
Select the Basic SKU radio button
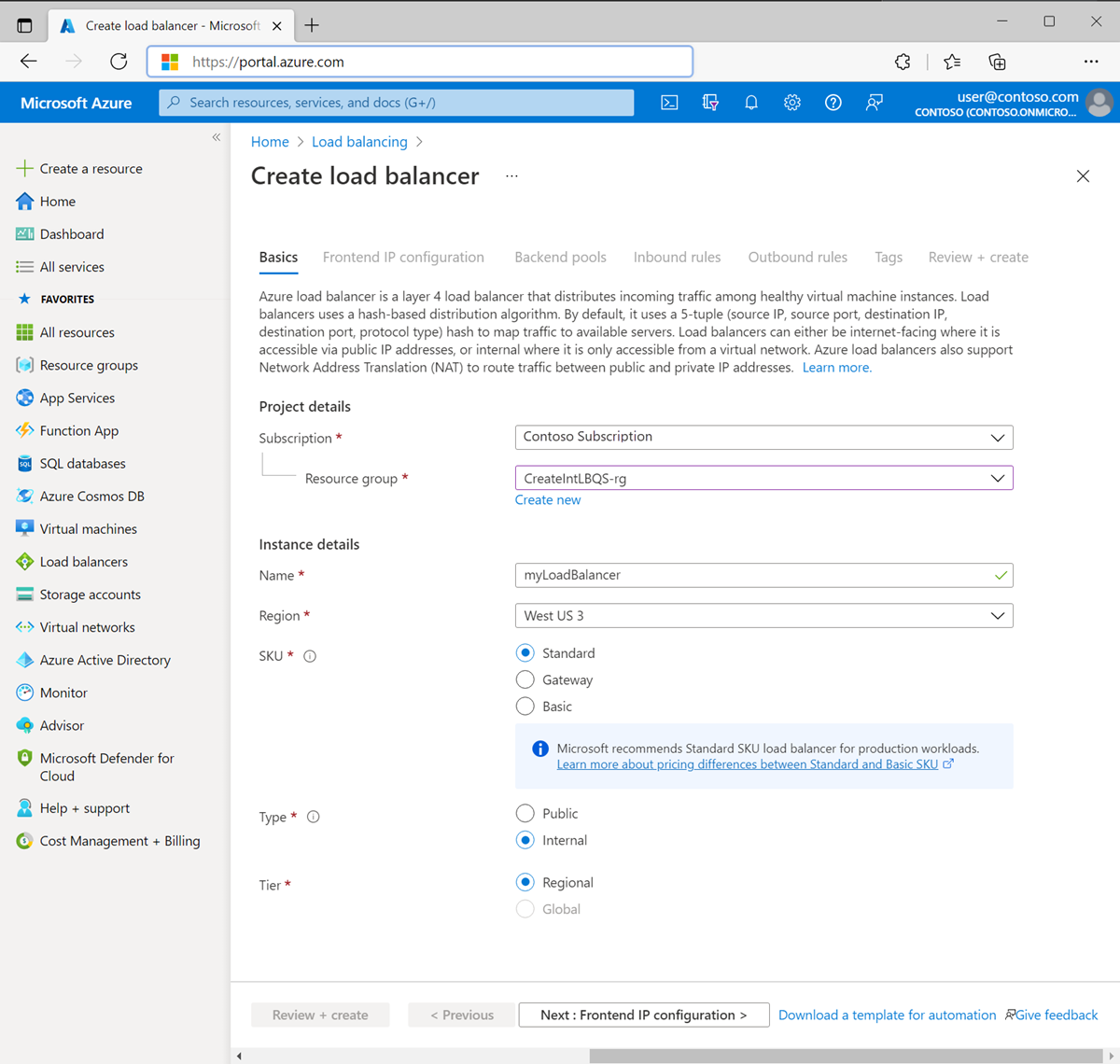point(525,707)
